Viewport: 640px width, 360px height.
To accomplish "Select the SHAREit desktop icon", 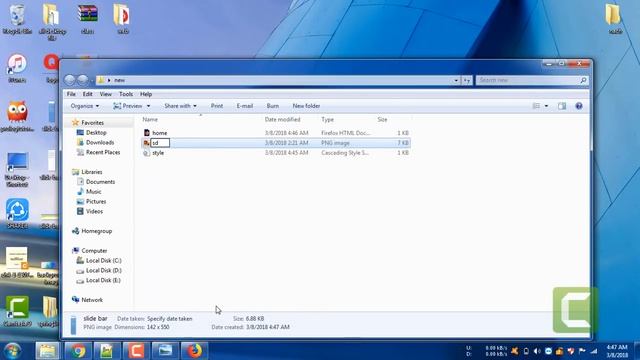I will coord(17,213).
